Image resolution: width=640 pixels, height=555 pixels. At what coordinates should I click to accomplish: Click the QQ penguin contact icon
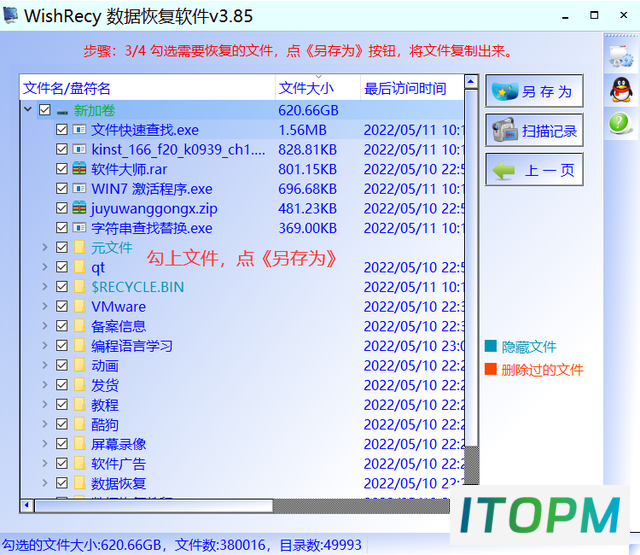pos(621,89)
